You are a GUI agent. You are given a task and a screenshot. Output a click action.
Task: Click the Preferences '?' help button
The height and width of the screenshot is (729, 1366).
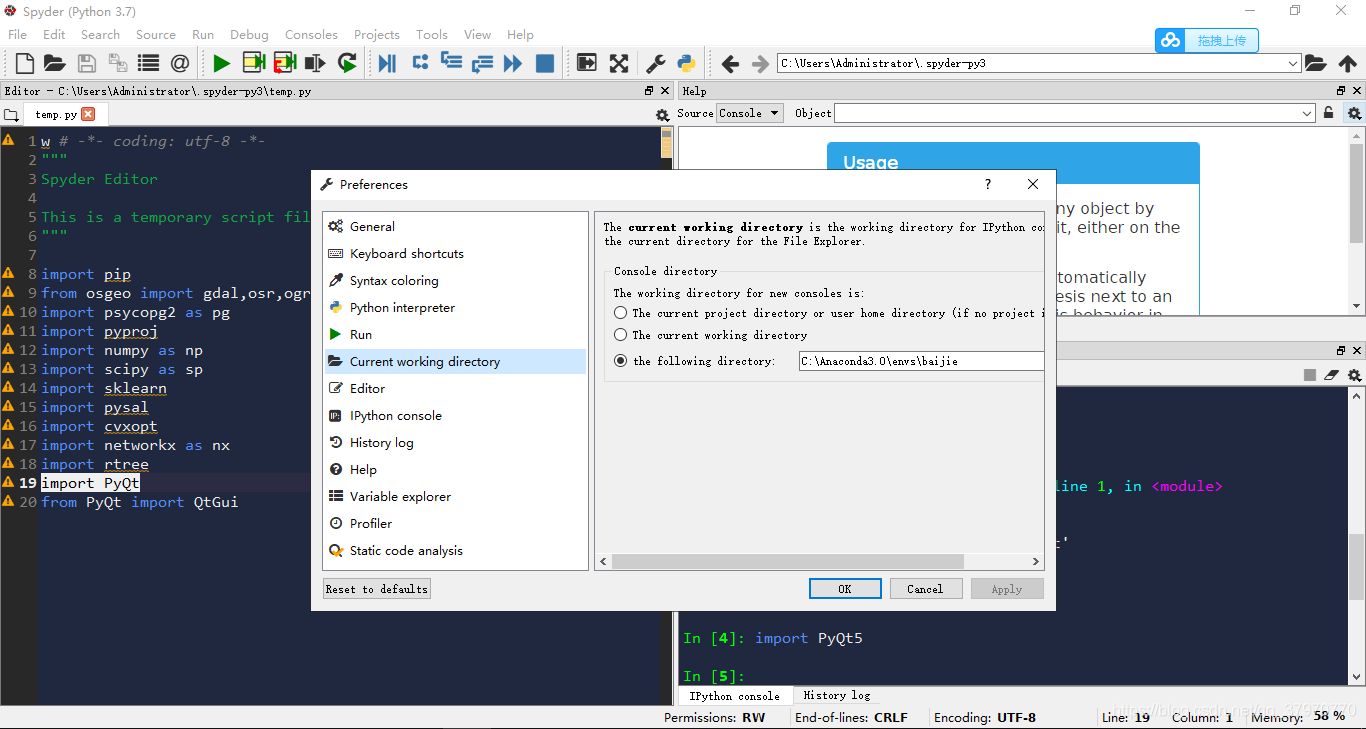coord(988,184)
